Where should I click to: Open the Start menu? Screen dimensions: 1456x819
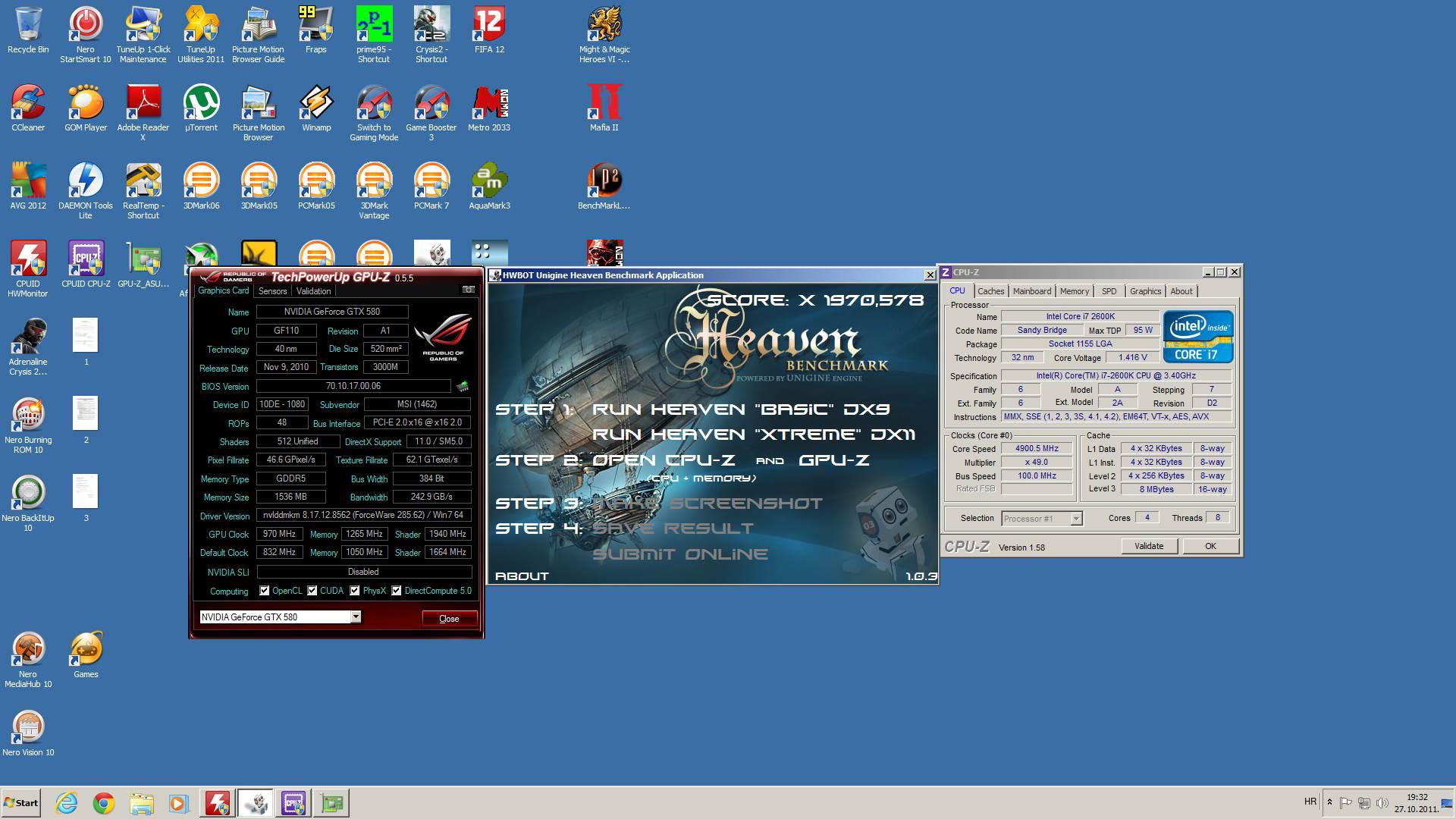tap(21, 802)
